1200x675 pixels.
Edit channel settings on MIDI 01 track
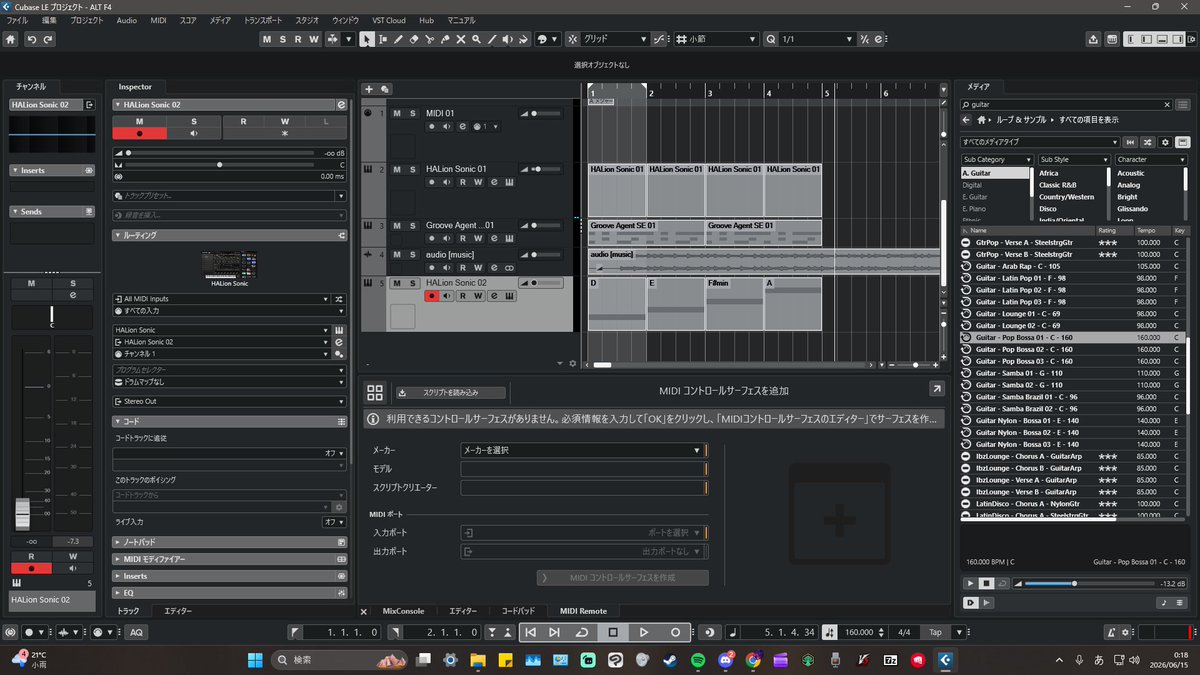(x=463, y=126)
